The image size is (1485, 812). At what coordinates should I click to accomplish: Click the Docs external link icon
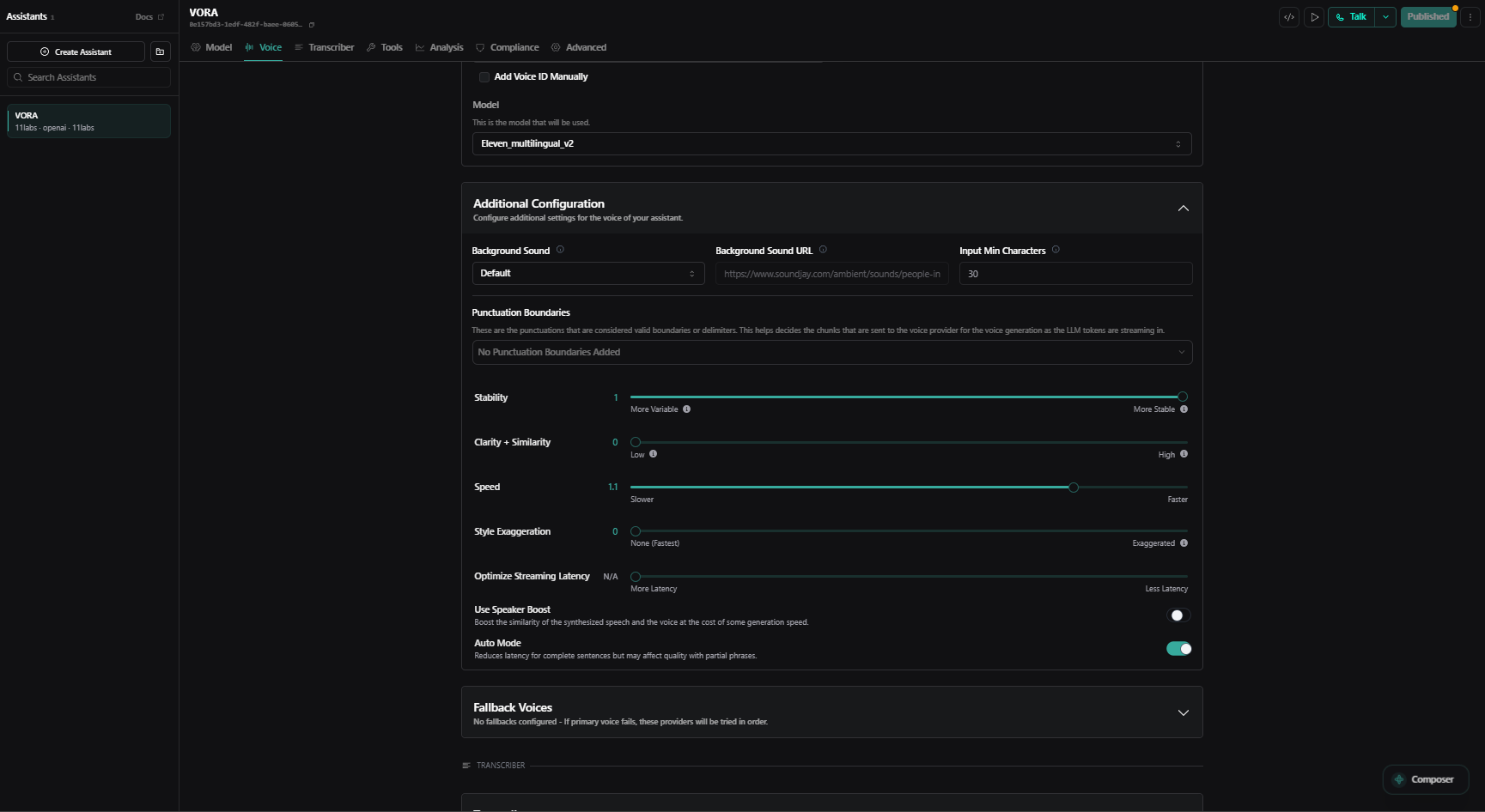point(161,17)
